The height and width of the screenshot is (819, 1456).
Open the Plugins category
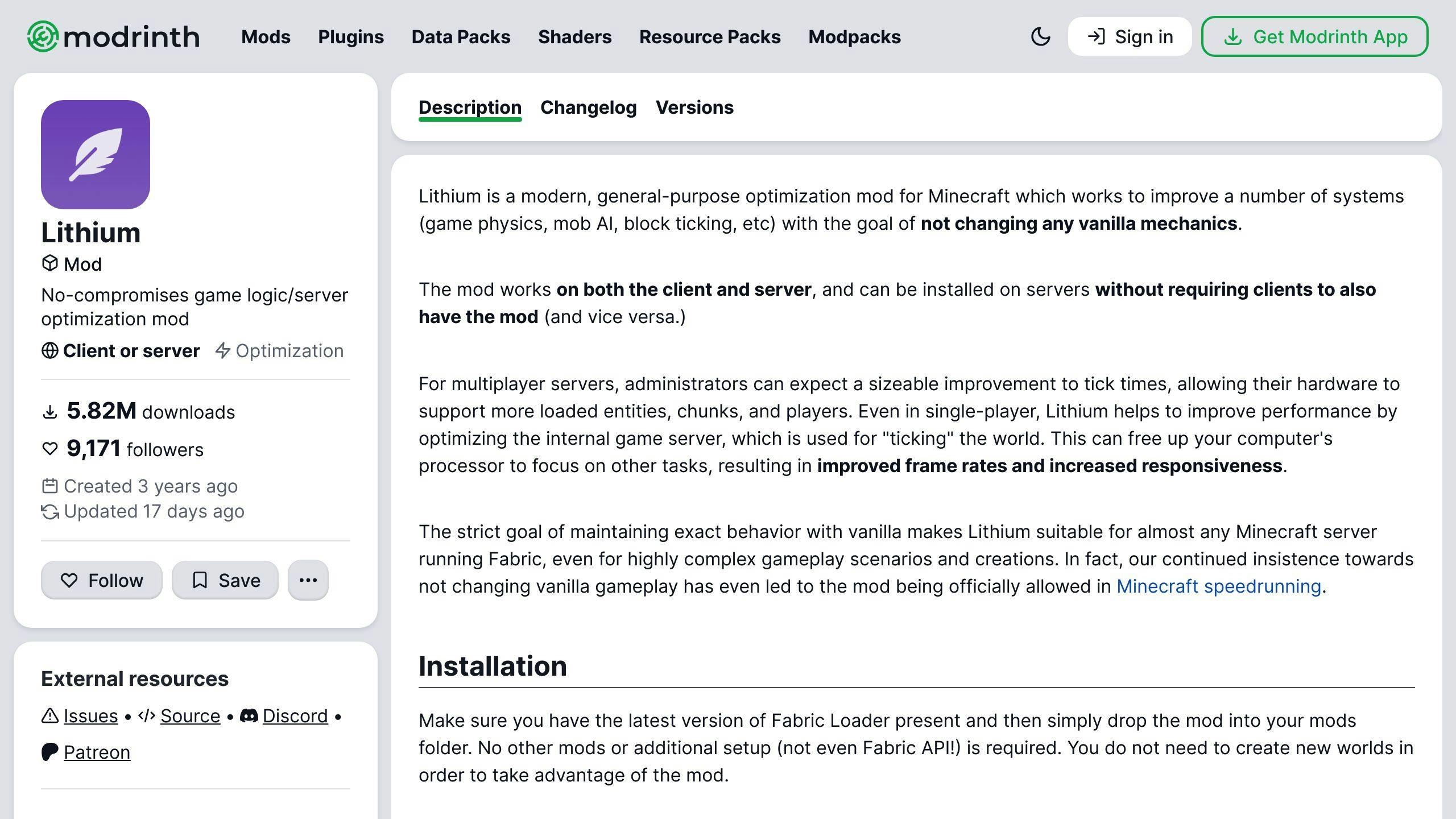(x=351, y=36)
